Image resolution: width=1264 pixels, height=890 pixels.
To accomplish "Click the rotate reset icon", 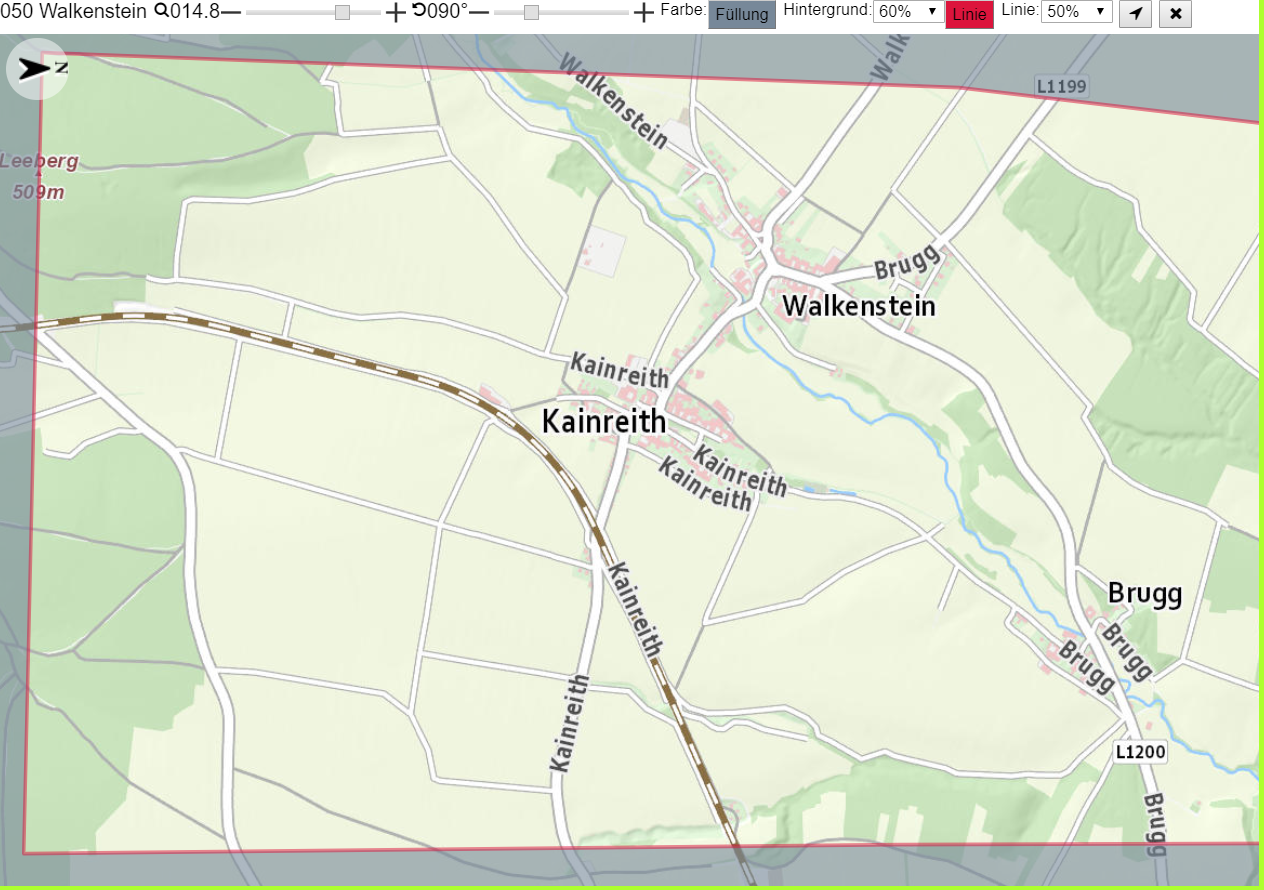I will pyautogui.click(x=419, y=11).
